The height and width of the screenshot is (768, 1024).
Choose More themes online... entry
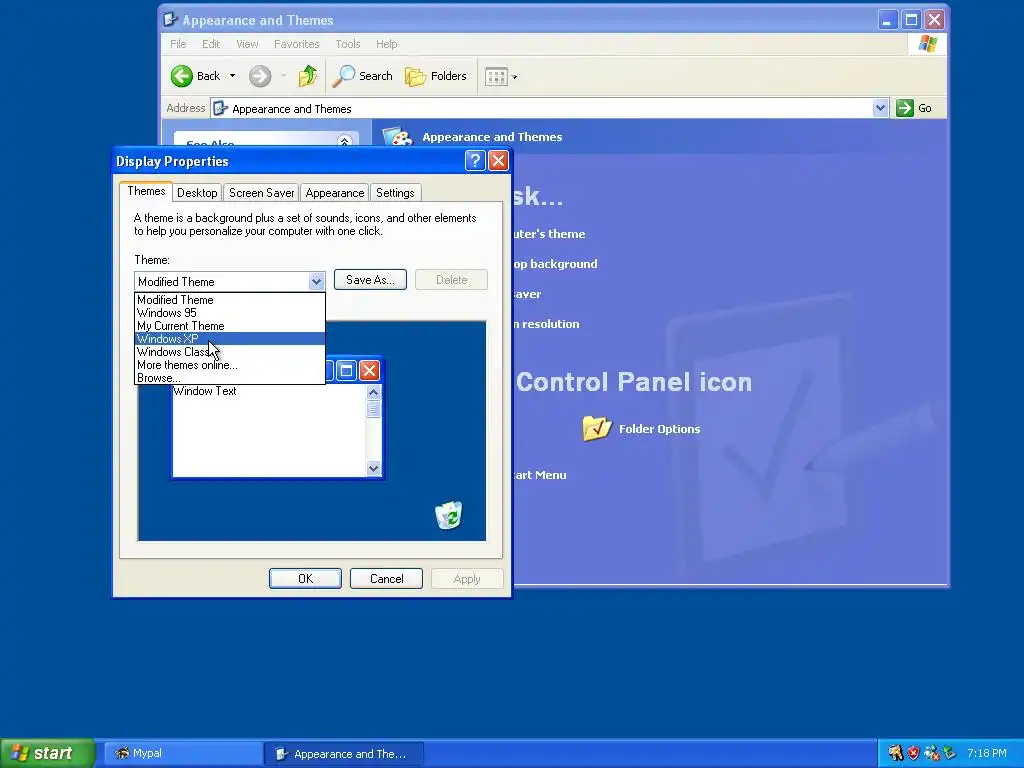click(229, 365)
